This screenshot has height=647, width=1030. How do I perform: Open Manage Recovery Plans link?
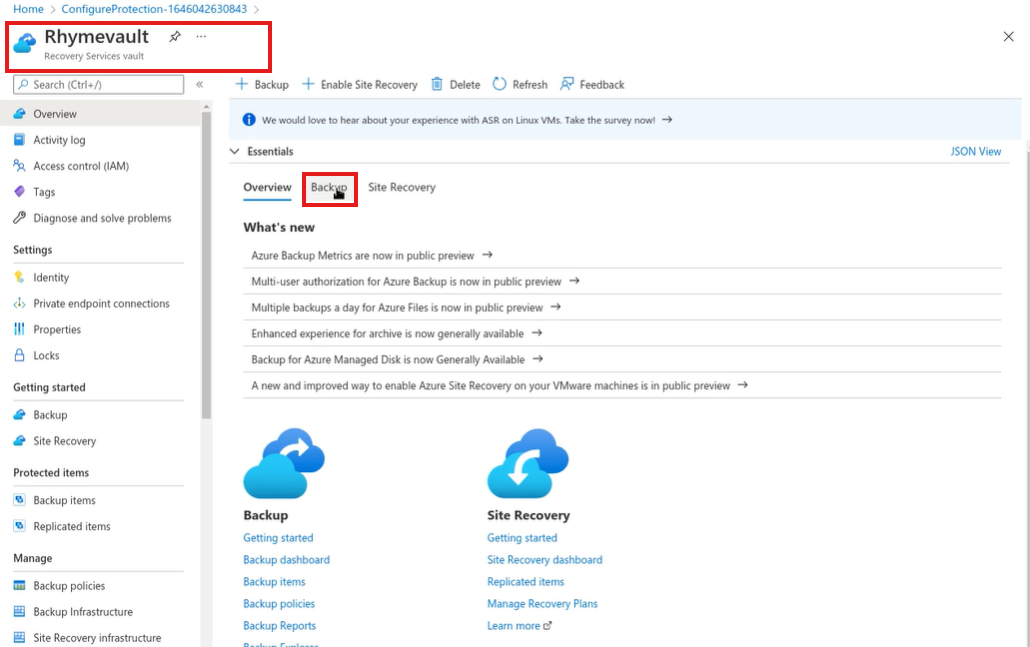pyautogui.click(x=542, y=604)
